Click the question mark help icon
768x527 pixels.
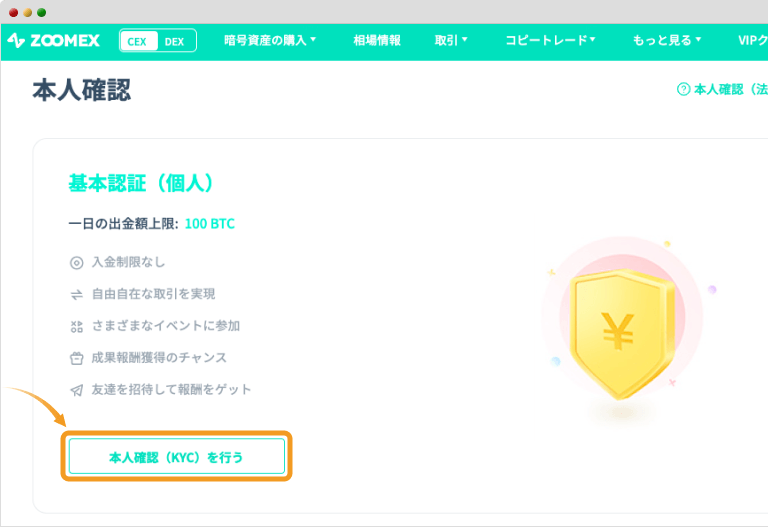(684, 90)
